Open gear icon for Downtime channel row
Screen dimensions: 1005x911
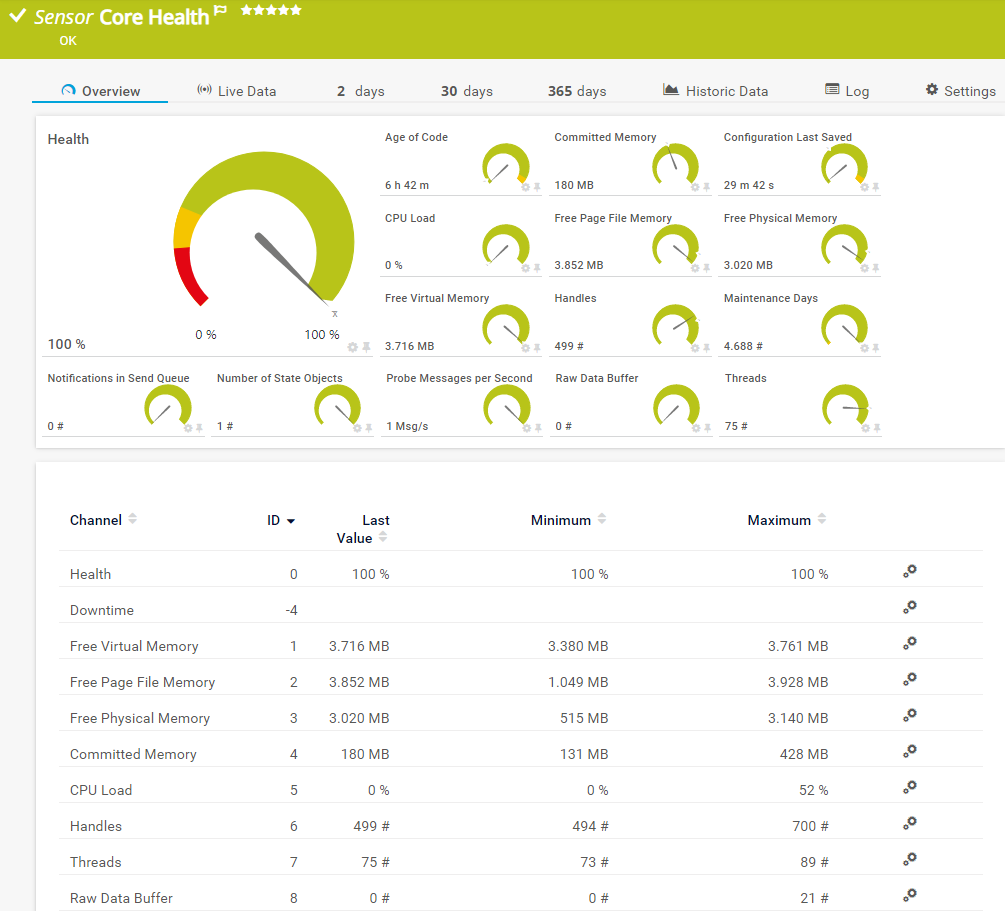[x=909, y=608]
